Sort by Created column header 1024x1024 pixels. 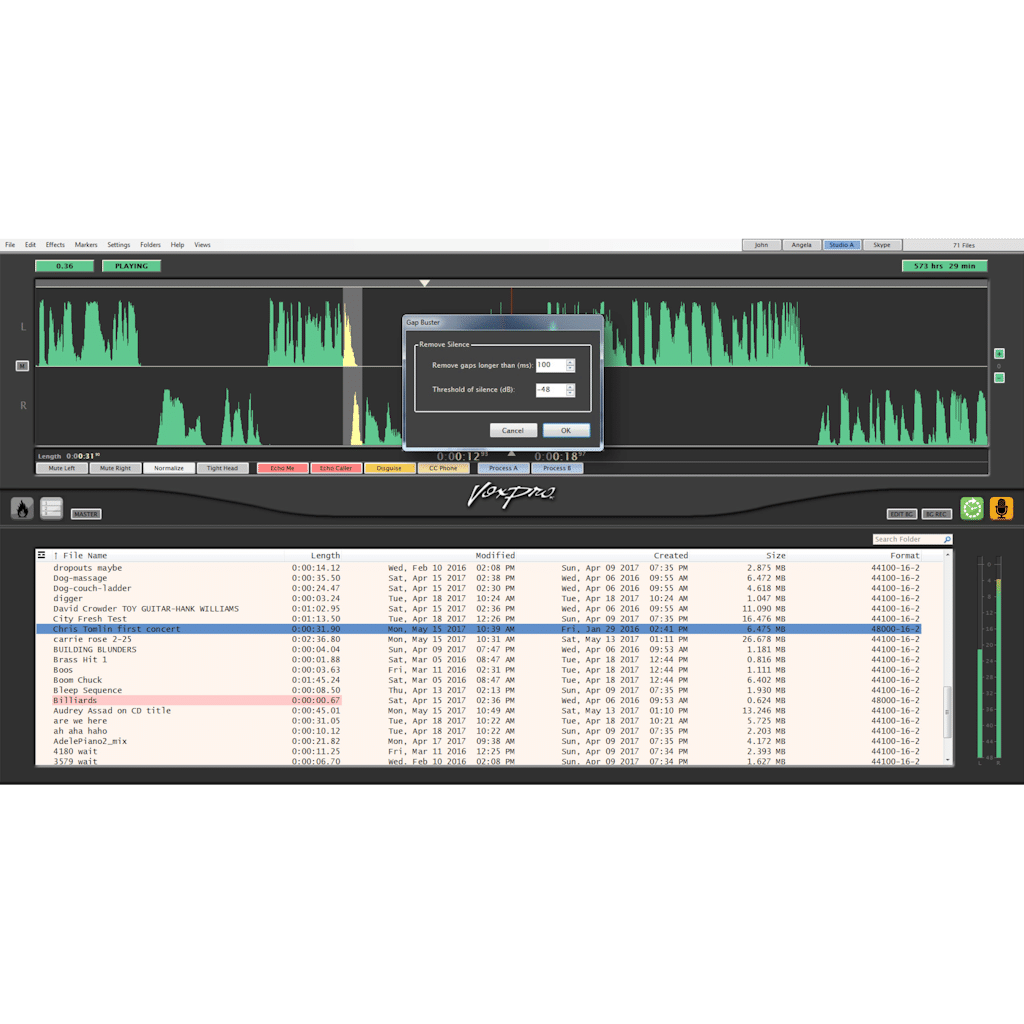click(x=671, y=555)
